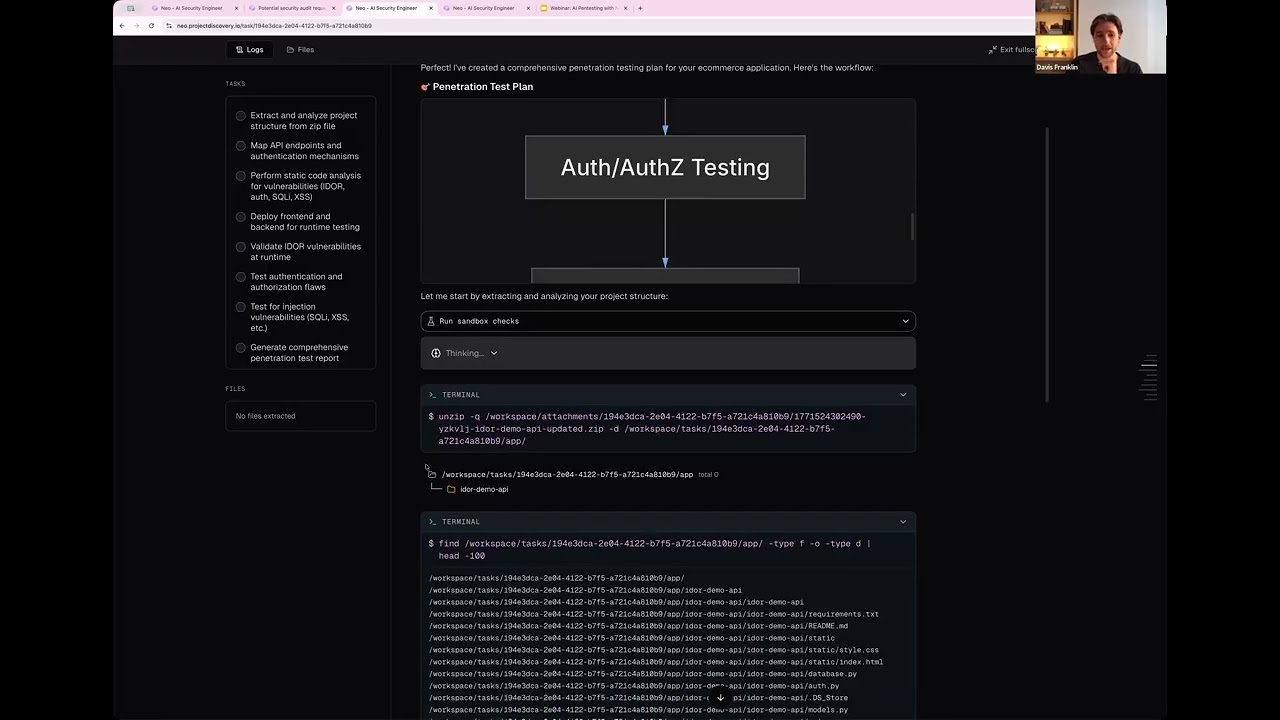Click the scroll-down arrow over terminal output
The height and width of the screenshot is (720, 1280).
click(719, 697)
